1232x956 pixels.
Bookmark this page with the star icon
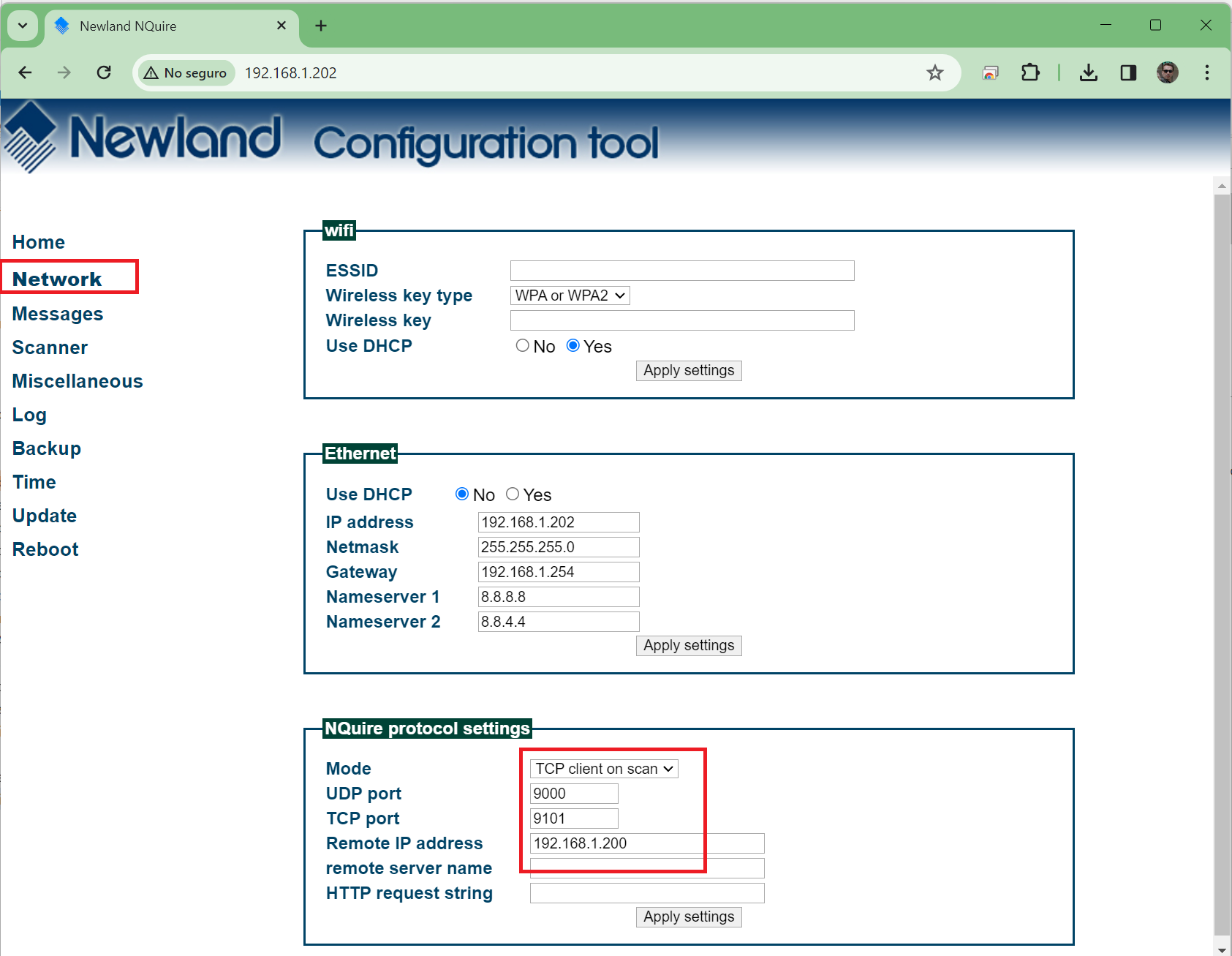pos(934,72)
